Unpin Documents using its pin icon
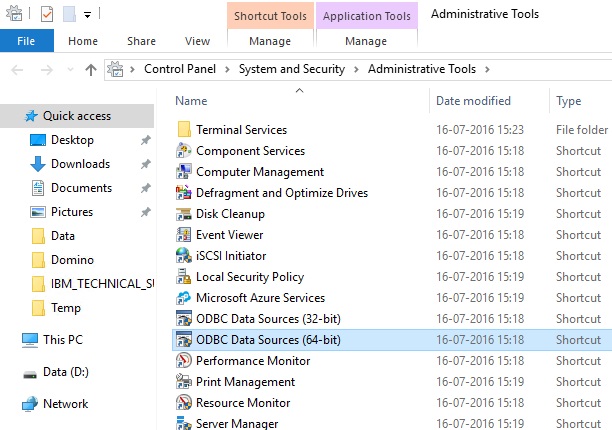The image size is (612, 430). pos(146,188)
